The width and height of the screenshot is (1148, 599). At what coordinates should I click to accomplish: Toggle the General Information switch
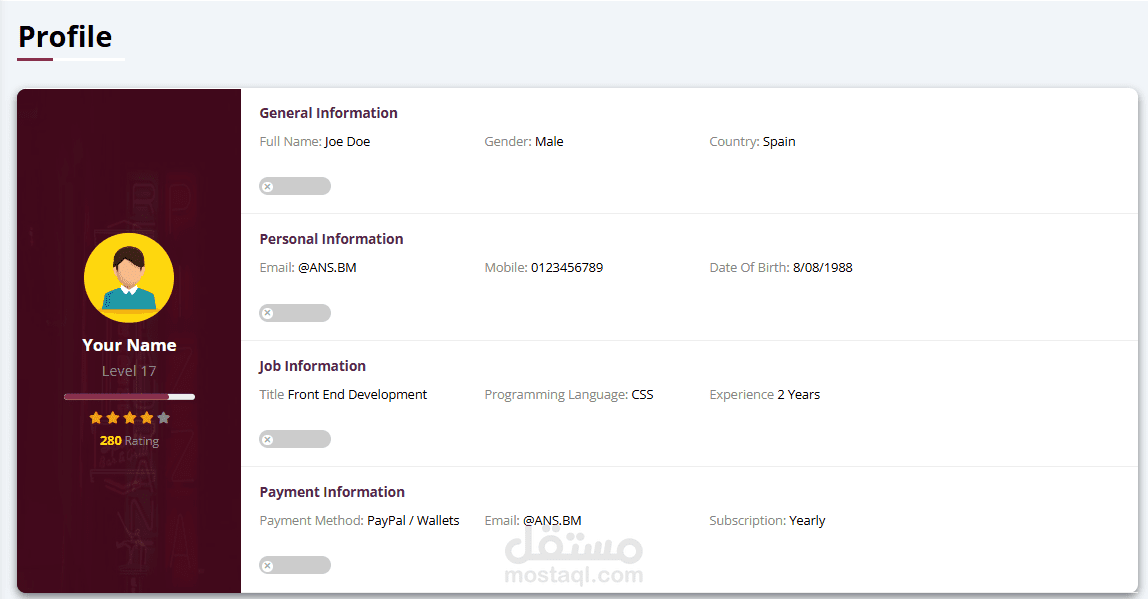[x=295, y=187]
